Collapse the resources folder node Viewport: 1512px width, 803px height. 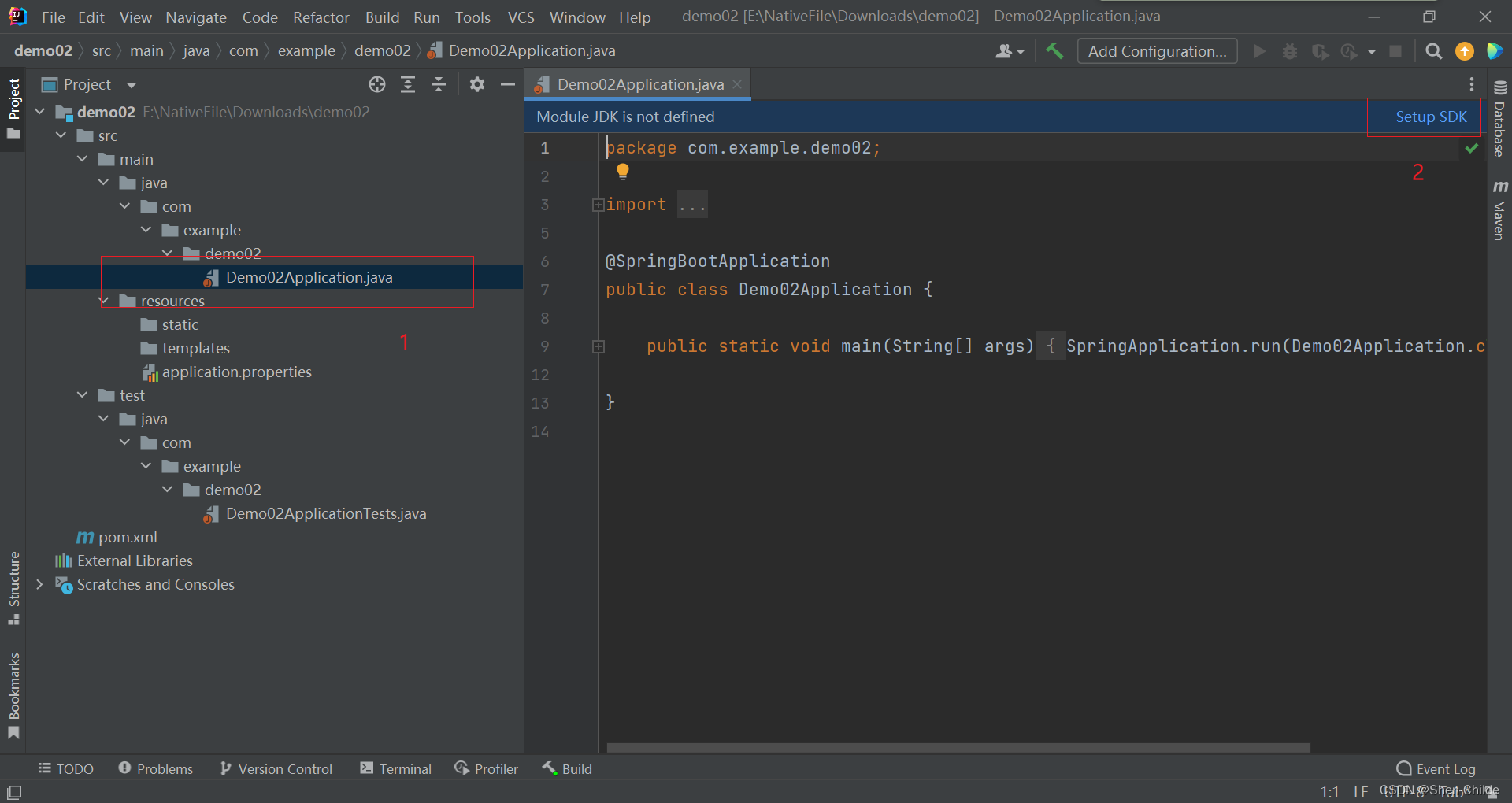tap(104, 301)
